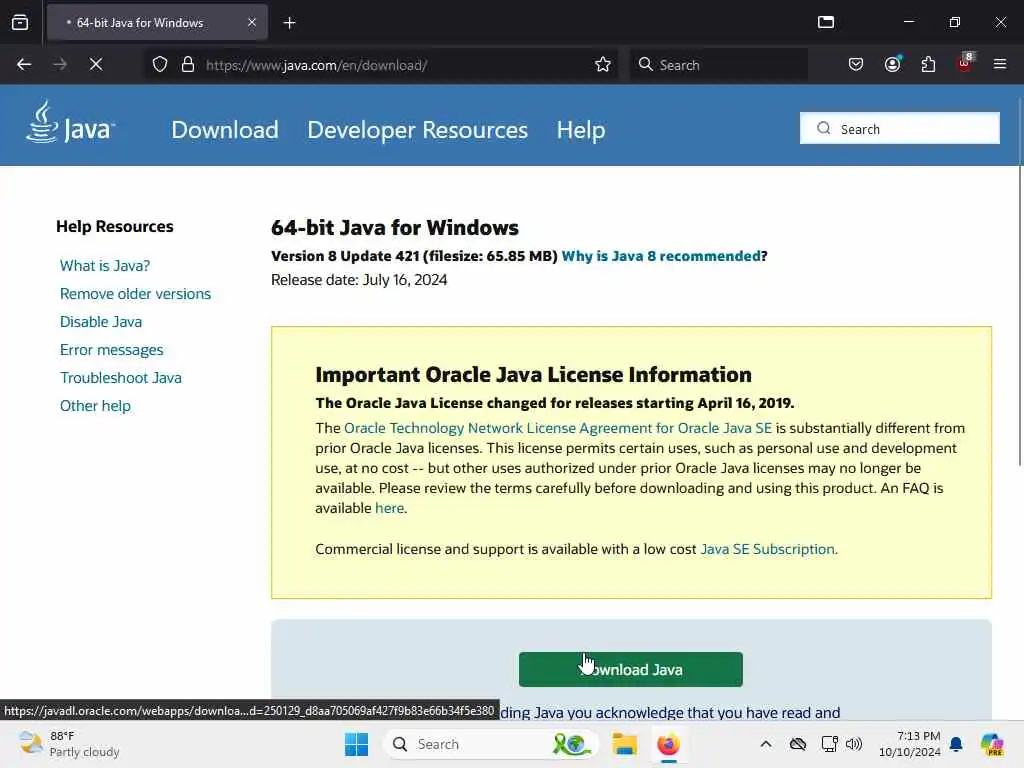
Task: Show hidden tray icons chevron
Action: click(766, 744)
